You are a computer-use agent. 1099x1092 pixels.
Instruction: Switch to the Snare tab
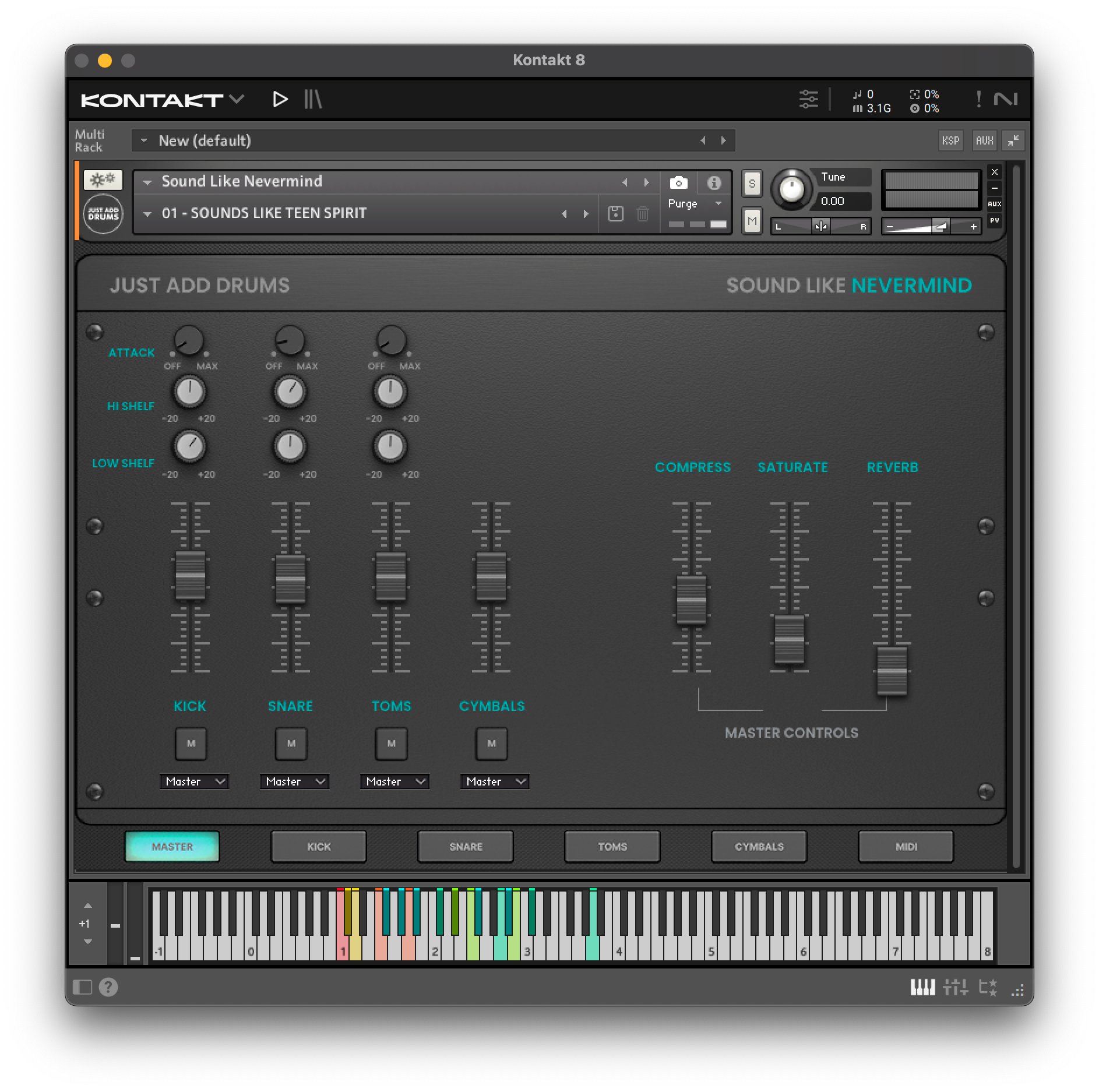[466, 847]
